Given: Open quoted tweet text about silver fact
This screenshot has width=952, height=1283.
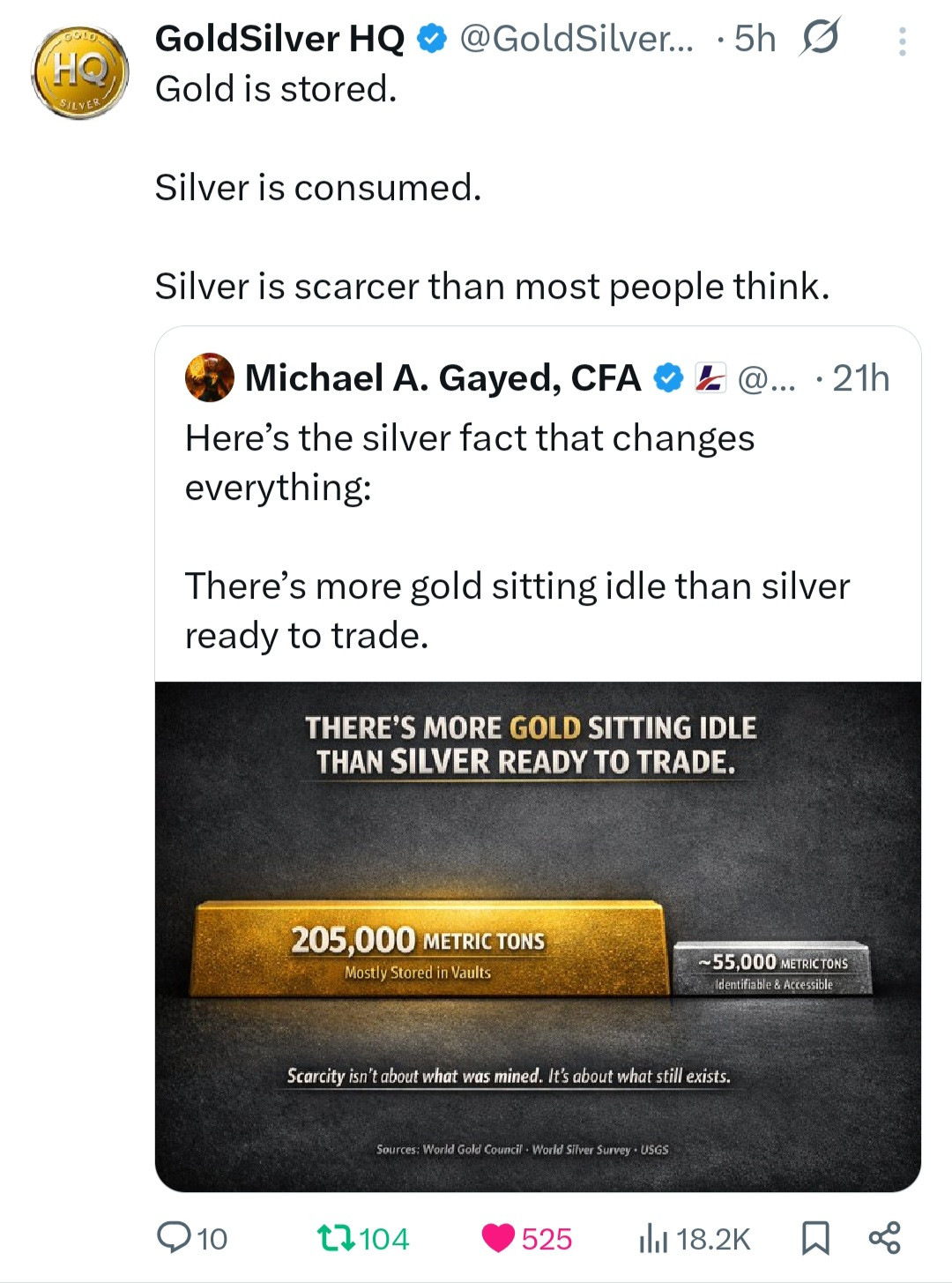Looking at the screenshot, I should click(x=517, y=536).
